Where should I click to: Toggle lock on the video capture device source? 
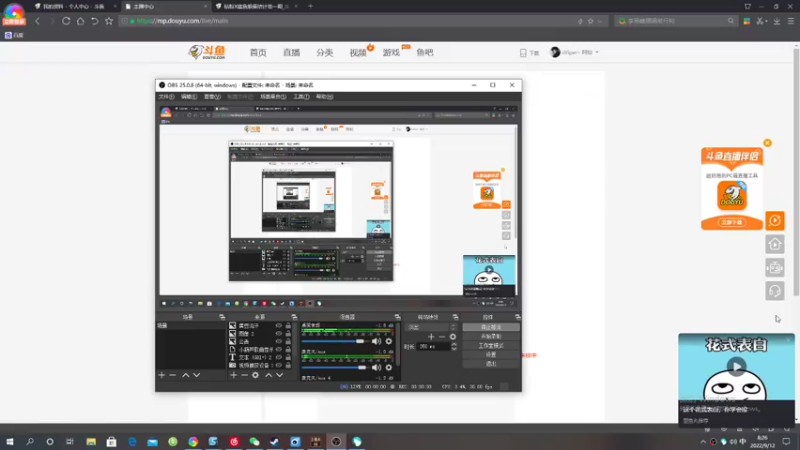[288, 365]
